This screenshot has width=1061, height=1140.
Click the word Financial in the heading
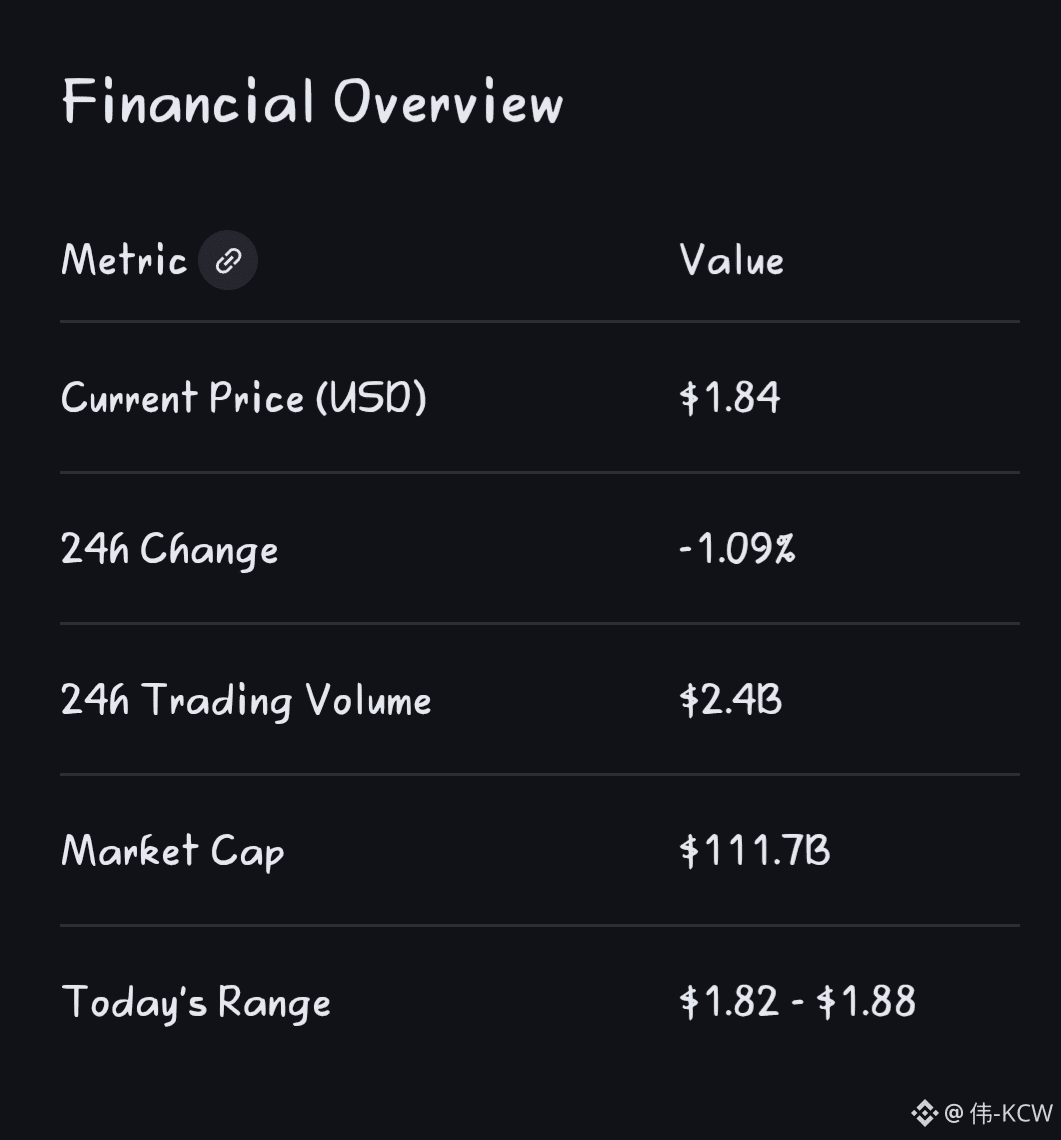pos(188,102)
